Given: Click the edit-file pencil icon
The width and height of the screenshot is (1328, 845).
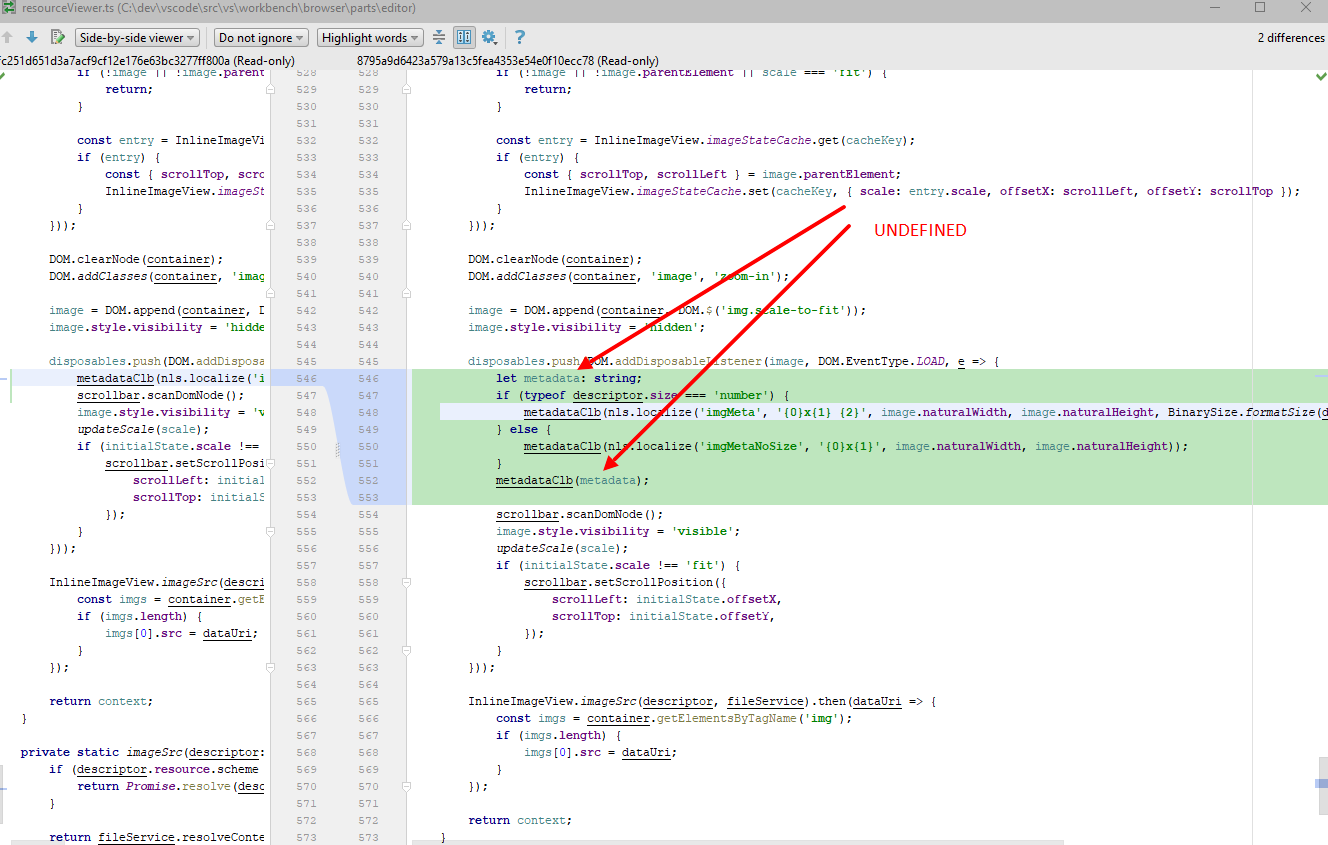Looking at the screenshot, I should [x=57, y=37].
